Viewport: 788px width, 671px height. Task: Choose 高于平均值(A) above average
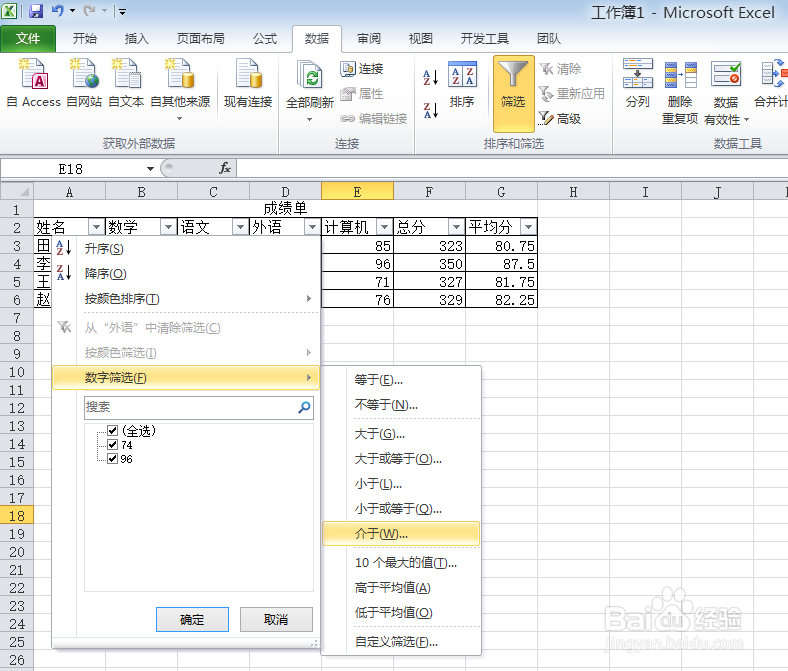point(401,588)
